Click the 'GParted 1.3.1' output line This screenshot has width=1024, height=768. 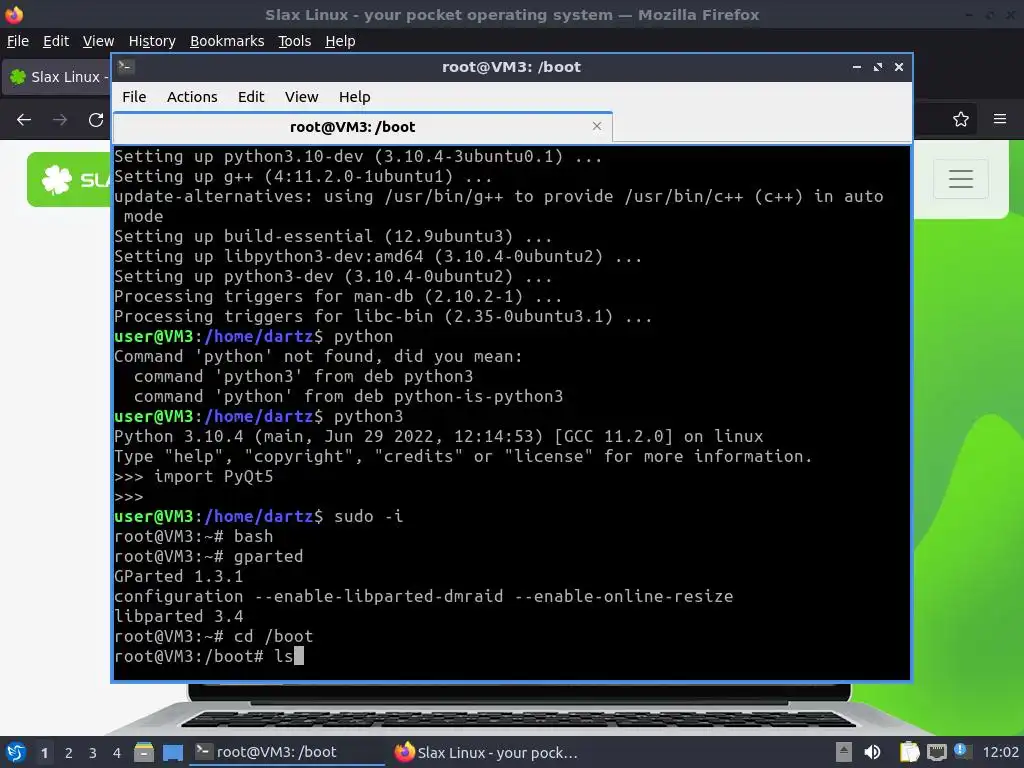(x=178, y=576)
